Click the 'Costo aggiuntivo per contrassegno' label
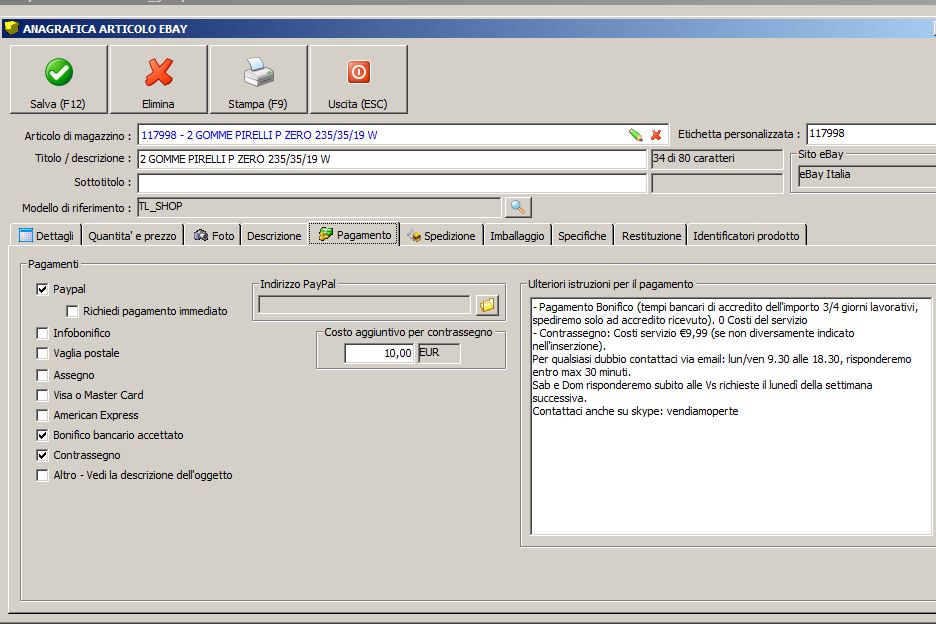This screenshot has height=624, width=936. click(408, 332)
